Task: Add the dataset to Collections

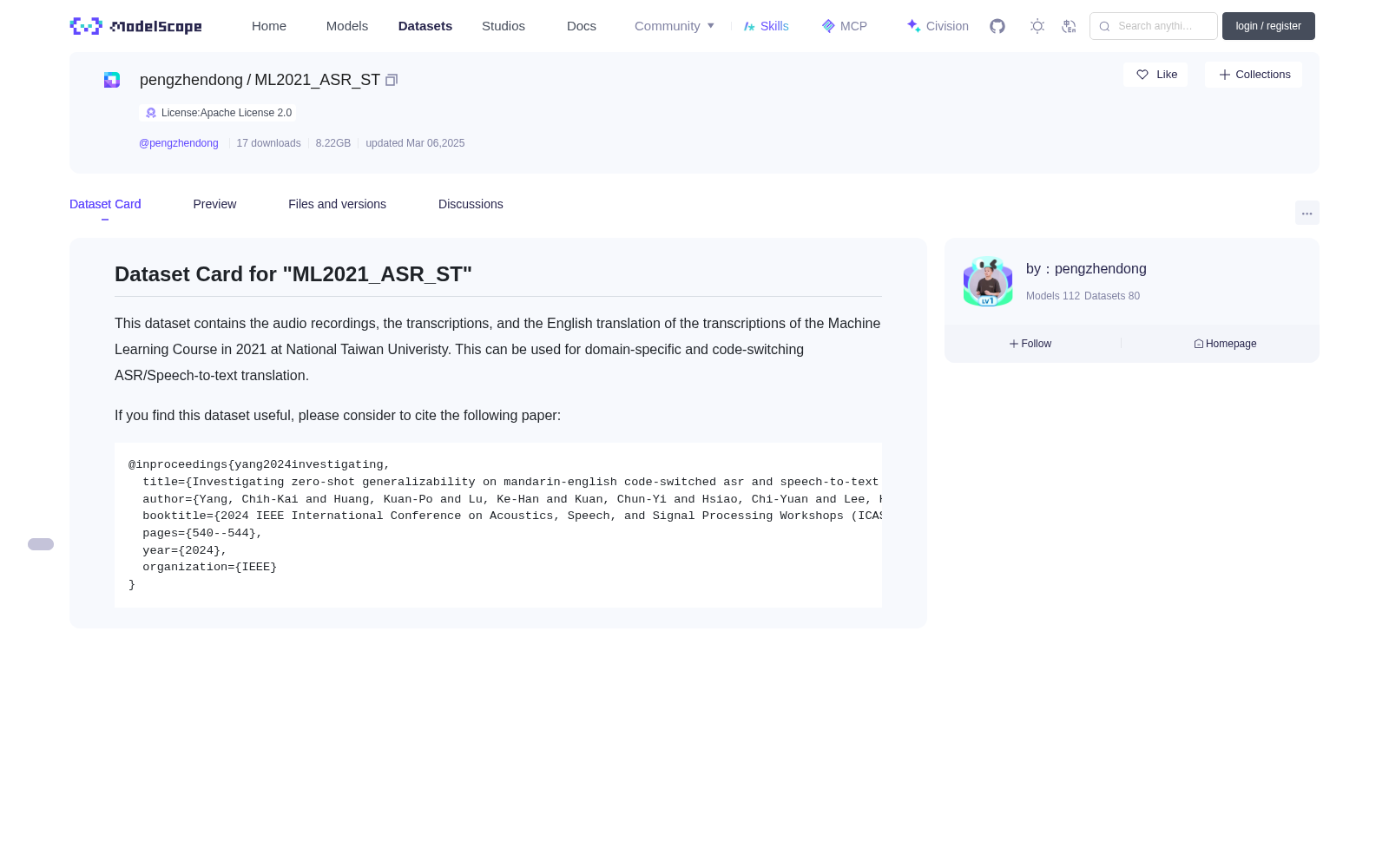Action: pos(1254,75)
